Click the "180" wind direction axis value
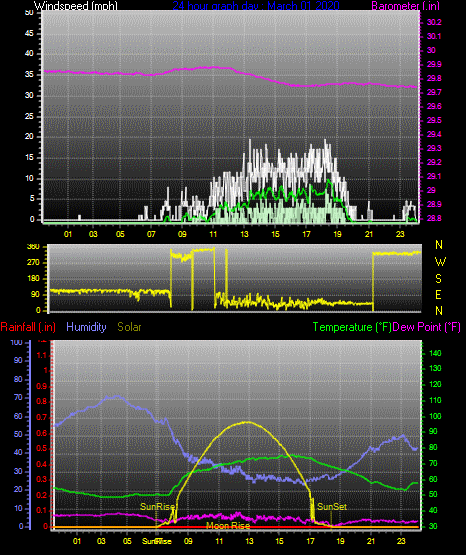Image resolution: width=466 pixels, height=555 pixels. coord(33,279)
